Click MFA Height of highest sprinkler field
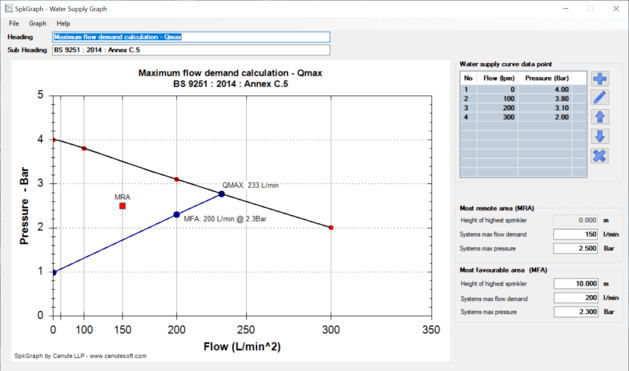This screenshot has height=371, width=629. pyautogui.click(x=576, y=284)
